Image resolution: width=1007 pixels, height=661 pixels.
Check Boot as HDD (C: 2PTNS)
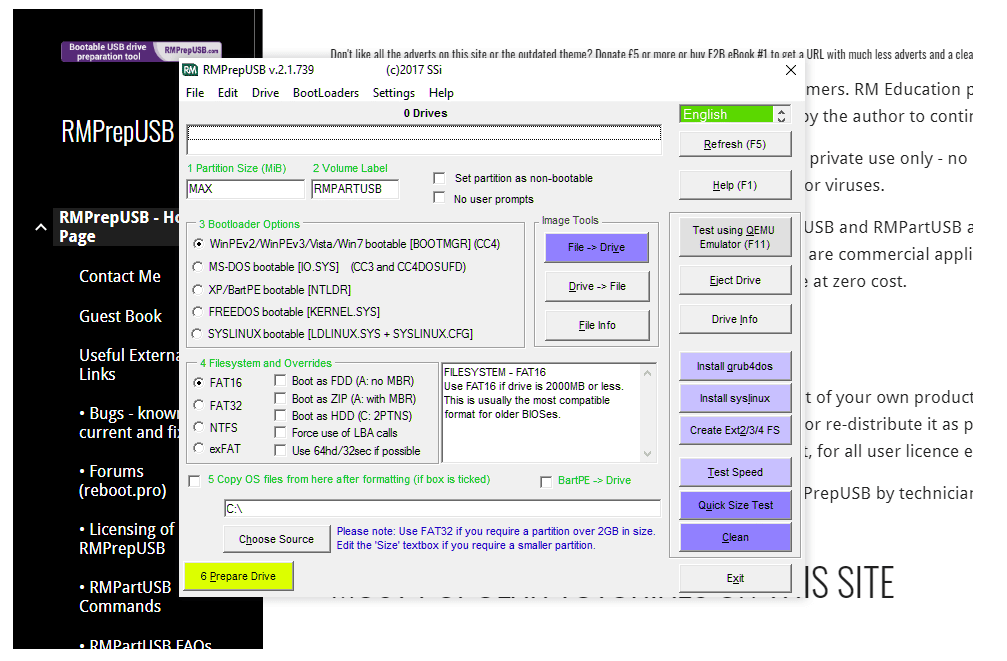[x=280, y=415]
